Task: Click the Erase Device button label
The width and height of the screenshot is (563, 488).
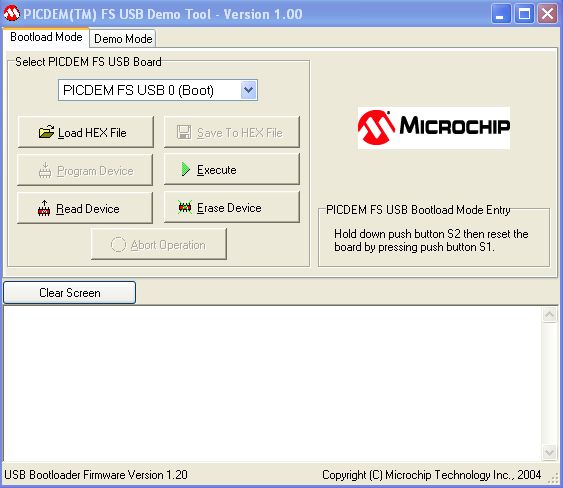Action: (x=229, y=208)
